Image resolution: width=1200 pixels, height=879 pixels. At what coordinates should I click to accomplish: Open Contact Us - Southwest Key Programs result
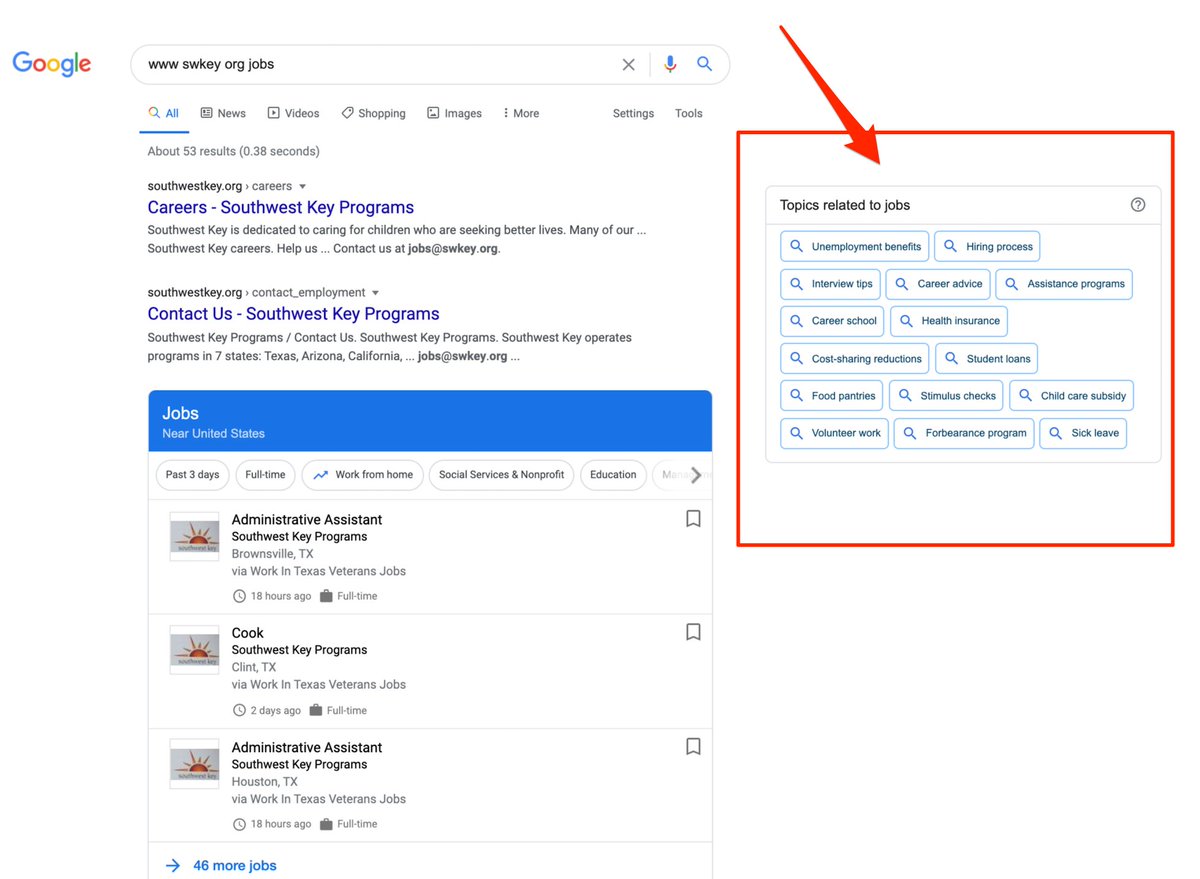(294, 313)
